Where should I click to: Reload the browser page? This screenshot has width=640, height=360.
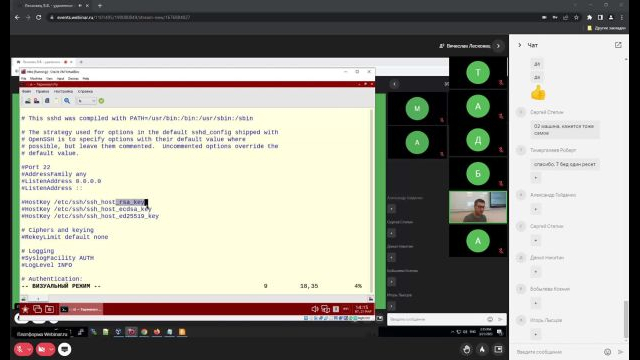(38, 18)
